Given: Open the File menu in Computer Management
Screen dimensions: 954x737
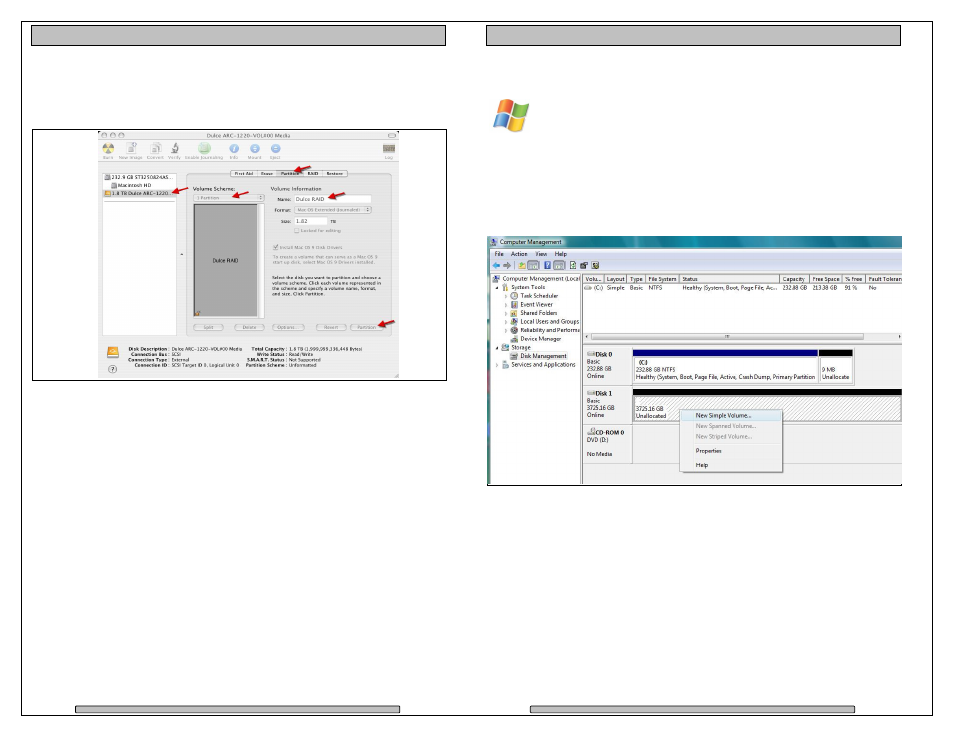Looking at the screenshot, I should (499, 254).
